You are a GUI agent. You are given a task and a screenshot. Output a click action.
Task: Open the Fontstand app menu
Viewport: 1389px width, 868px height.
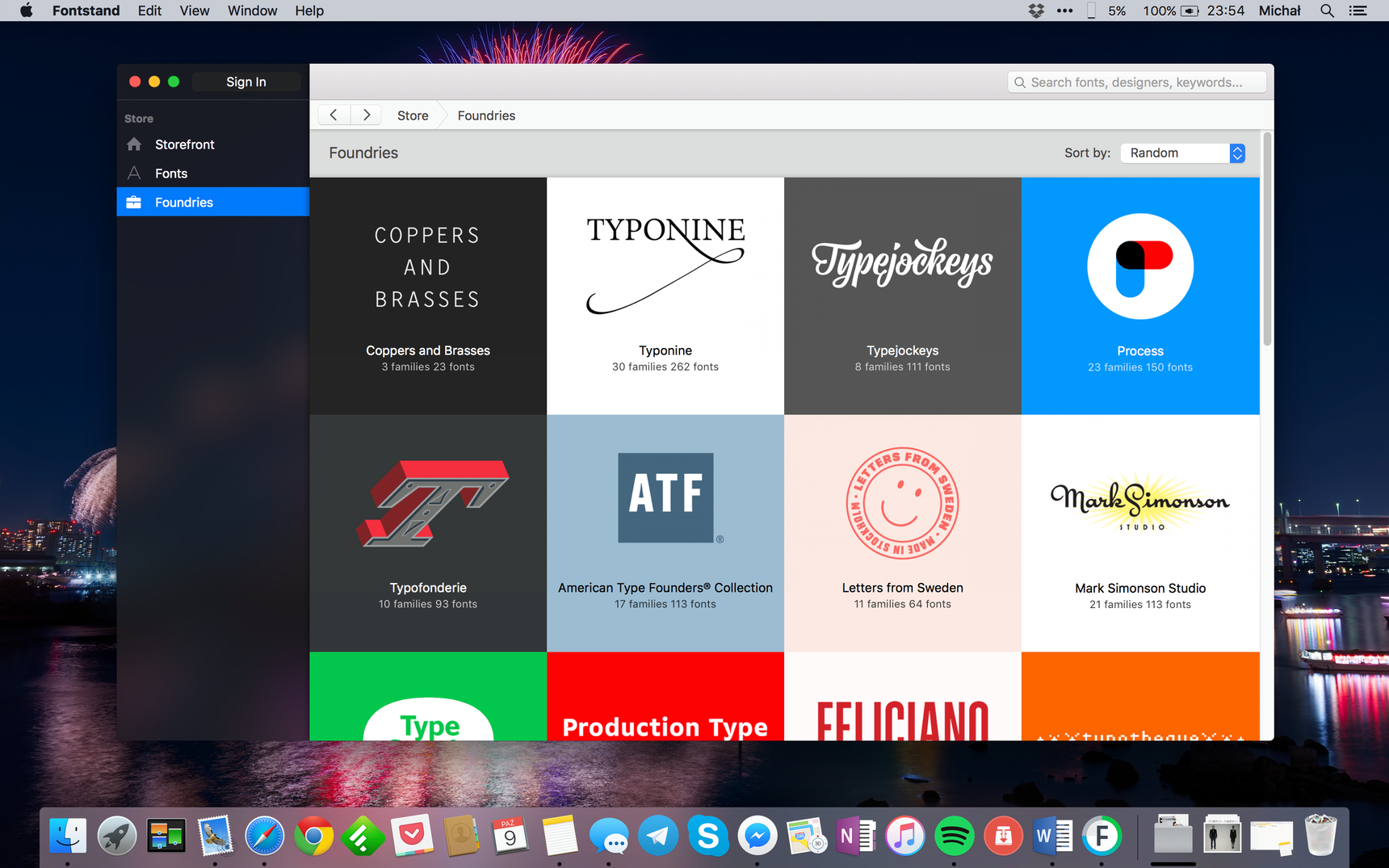point(86,10)
